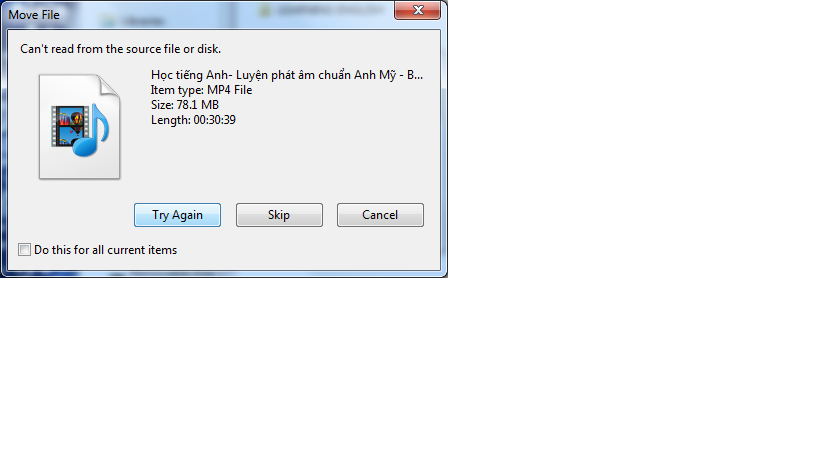Cancel the move operation
This screenshot has width=819, height=460.
(x=380, y=215)
